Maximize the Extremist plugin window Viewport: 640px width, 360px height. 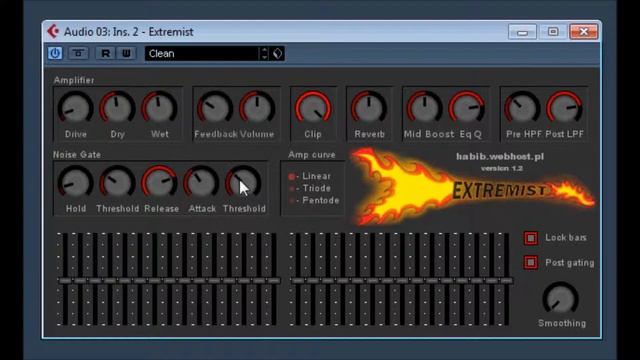pos(553,32)
